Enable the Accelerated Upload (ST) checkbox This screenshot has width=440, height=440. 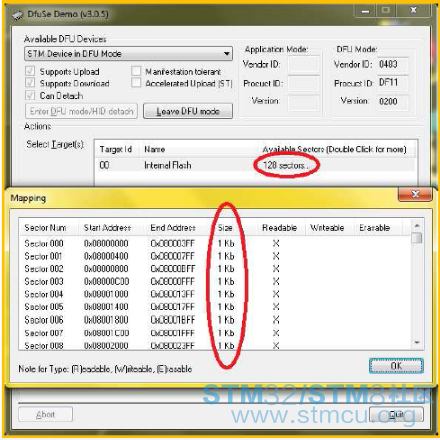pos(136,83)
